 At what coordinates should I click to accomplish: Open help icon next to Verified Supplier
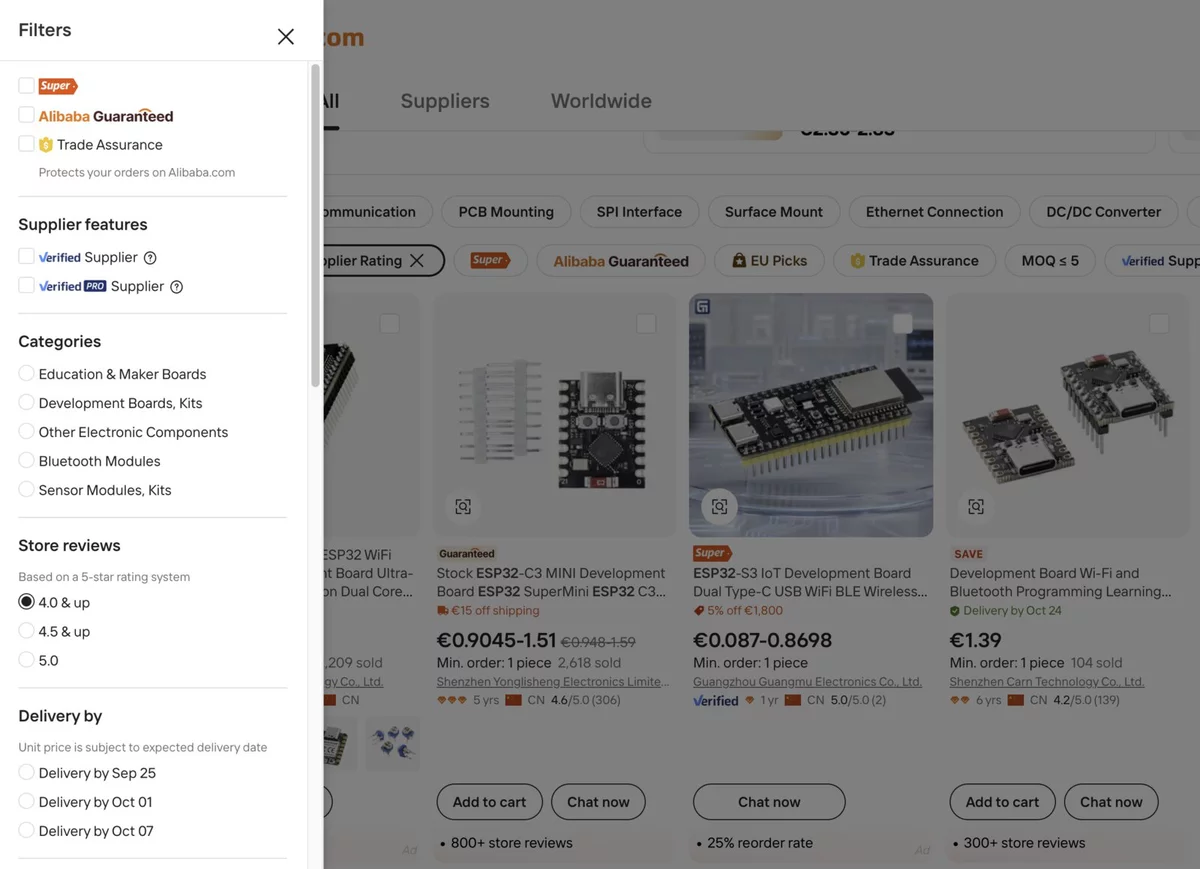point(150,258)
